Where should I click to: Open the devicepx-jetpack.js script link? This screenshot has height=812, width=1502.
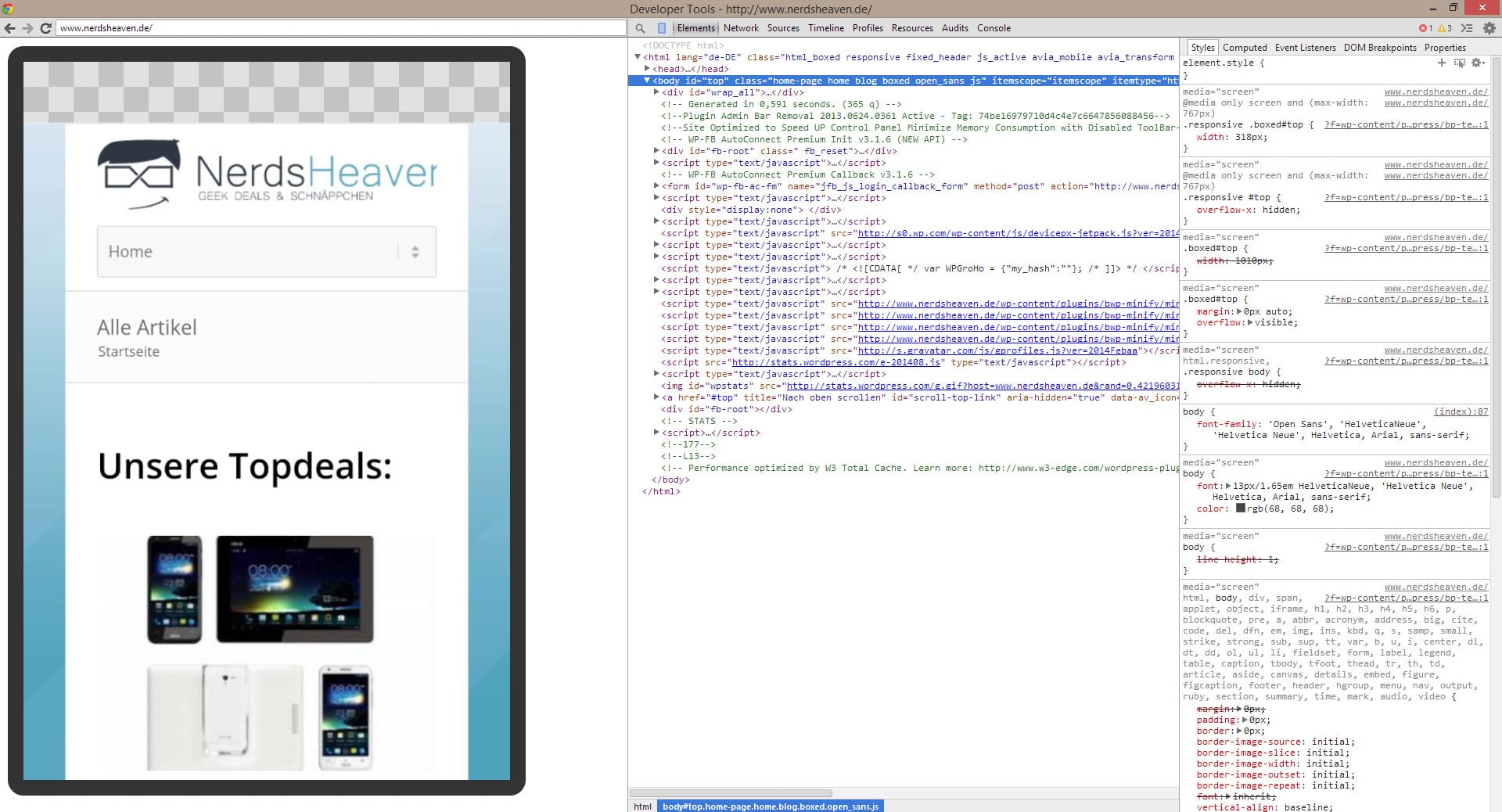coord(1018,233)
